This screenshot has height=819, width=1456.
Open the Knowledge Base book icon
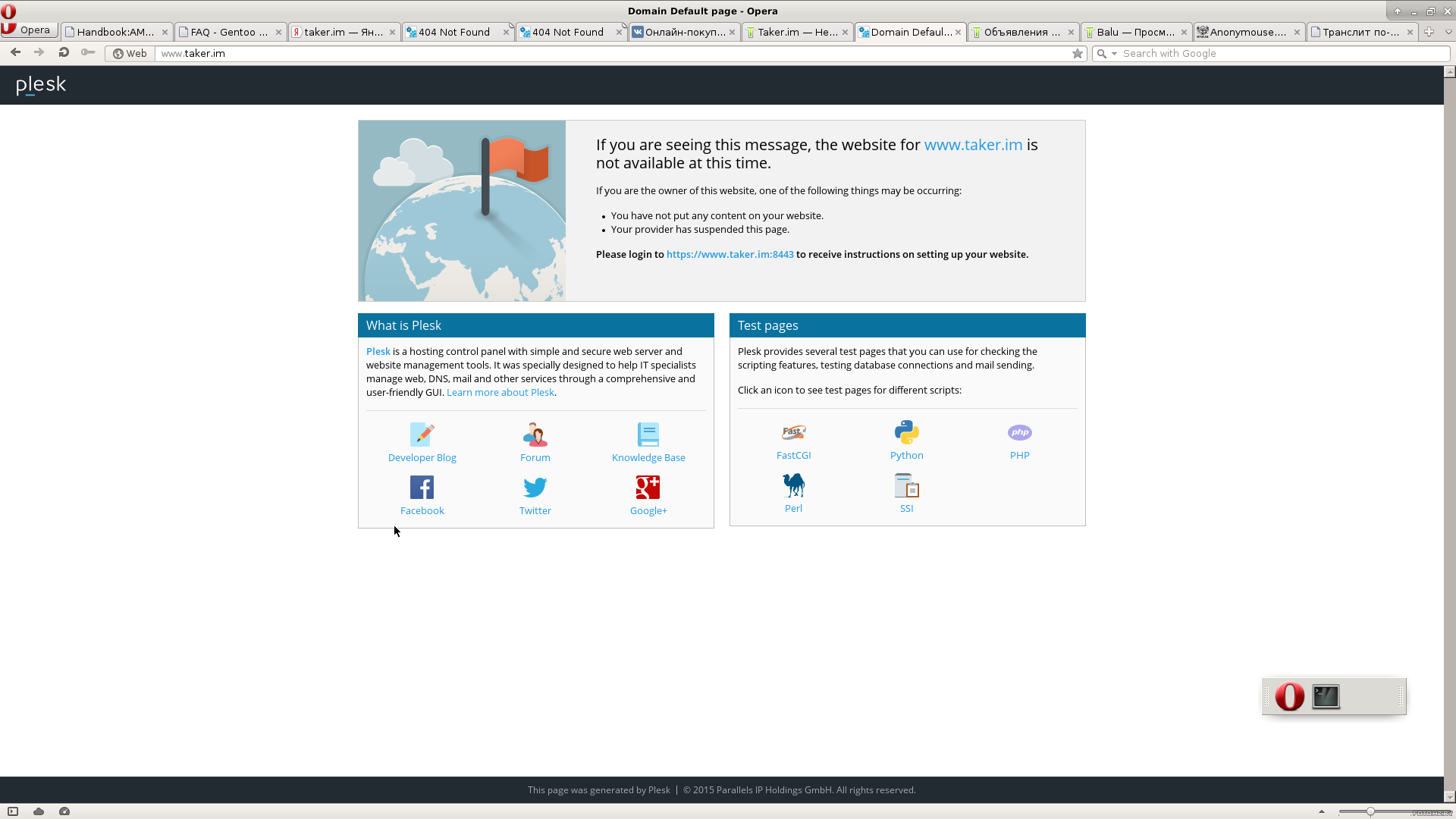point(648,435)
